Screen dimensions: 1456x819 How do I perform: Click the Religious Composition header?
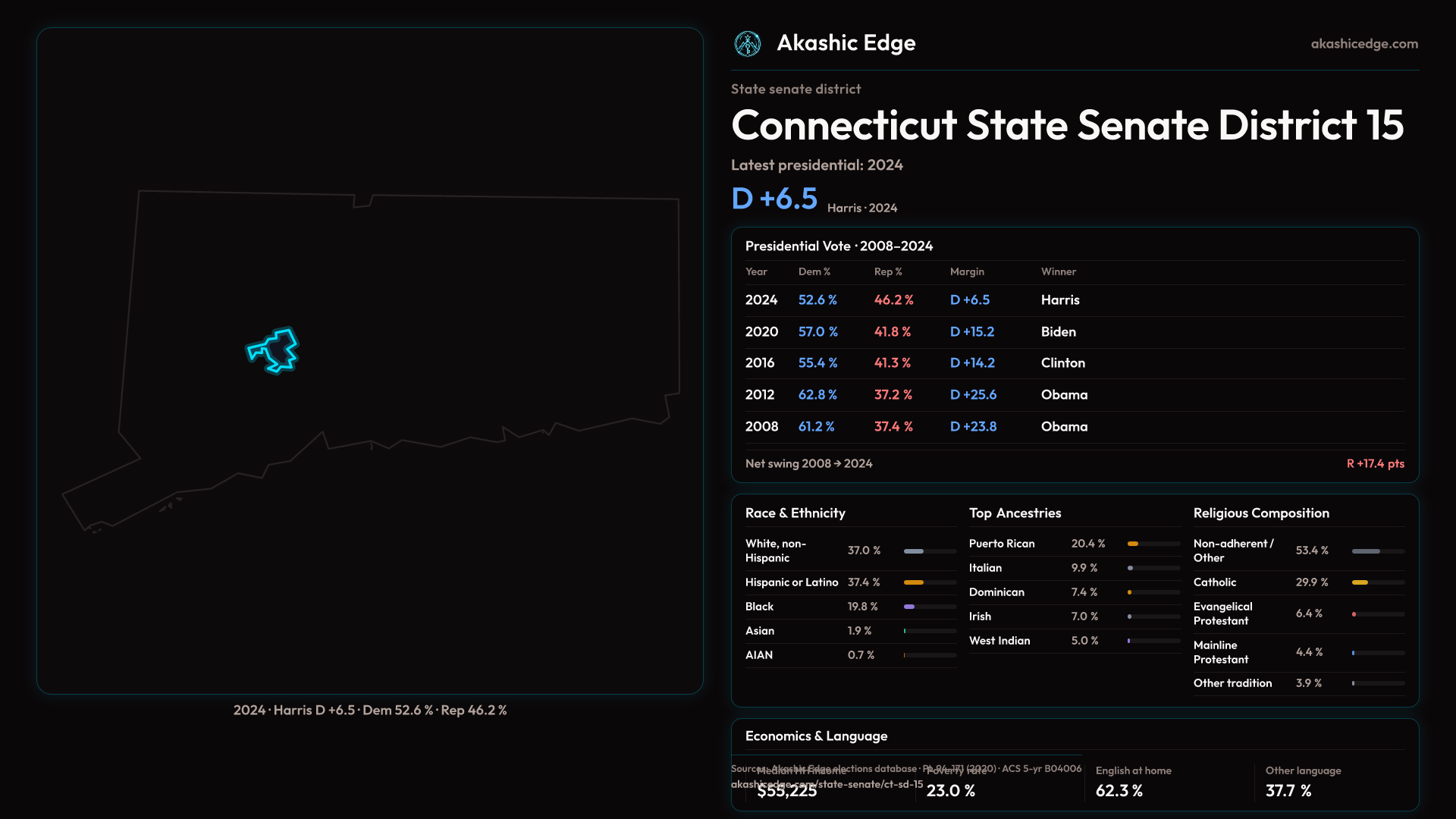(1260, 513)
